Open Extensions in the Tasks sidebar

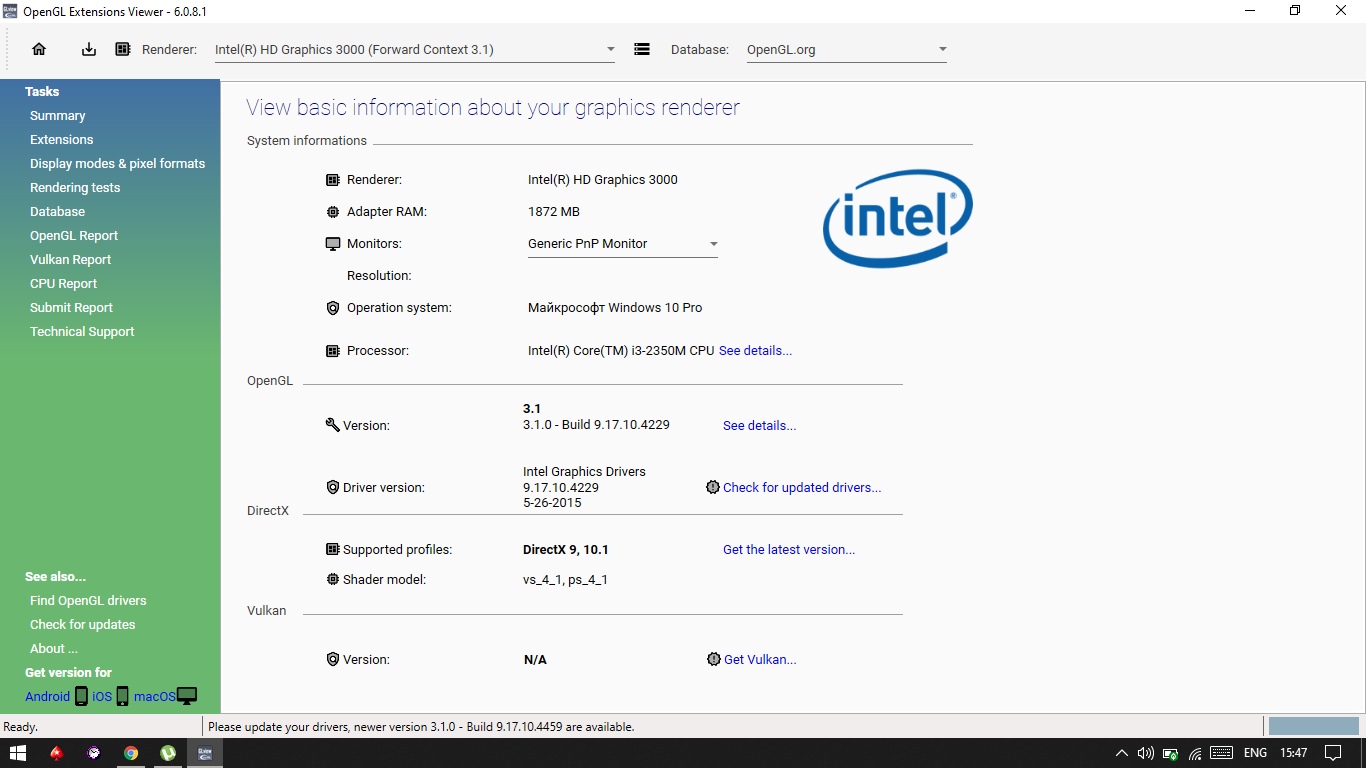[x=61, y=140]
